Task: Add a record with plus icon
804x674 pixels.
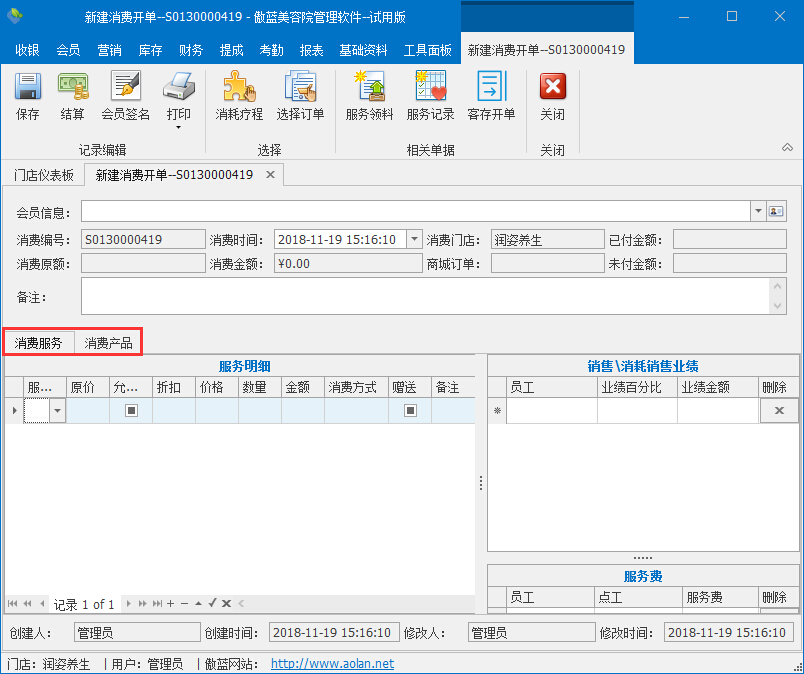Action: [171, 604]
